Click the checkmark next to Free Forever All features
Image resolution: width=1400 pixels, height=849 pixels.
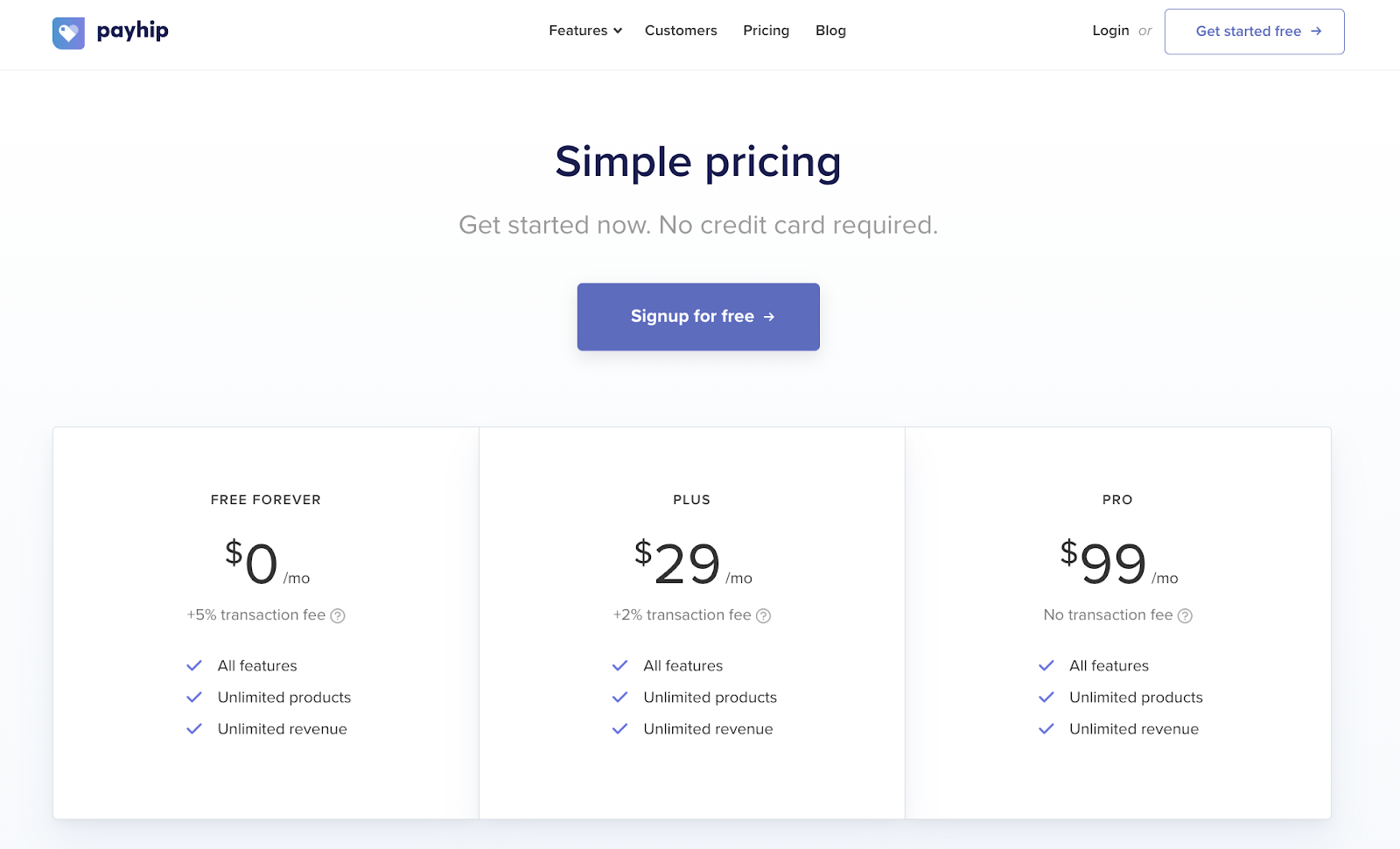194,666
